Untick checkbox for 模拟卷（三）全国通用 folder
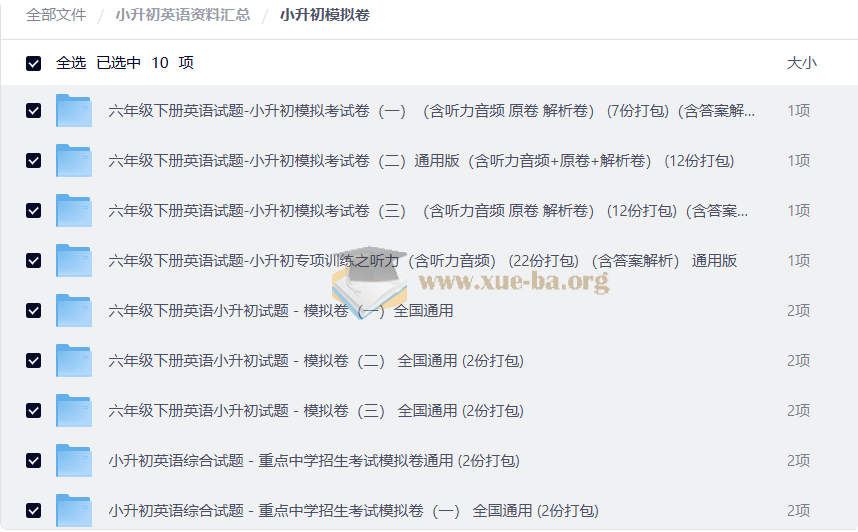858x532 pixels. coord(33,410)
